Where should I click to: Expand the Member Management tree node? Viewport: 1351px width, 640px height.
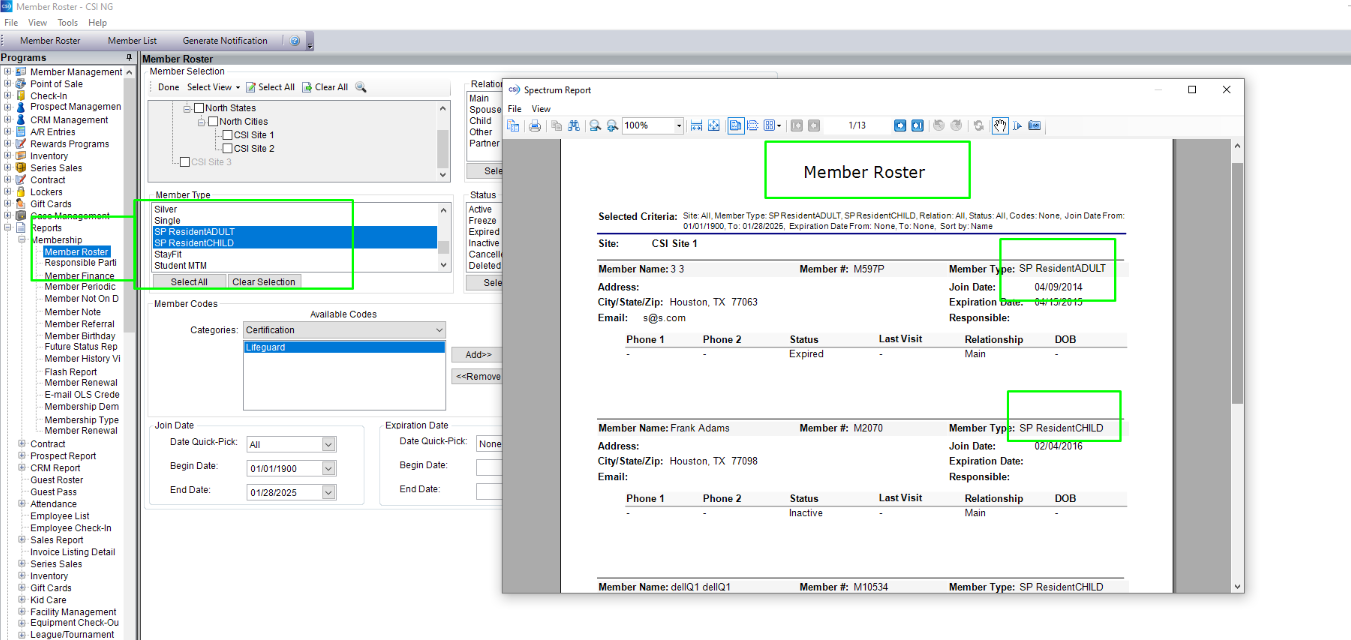pos(8,72)
